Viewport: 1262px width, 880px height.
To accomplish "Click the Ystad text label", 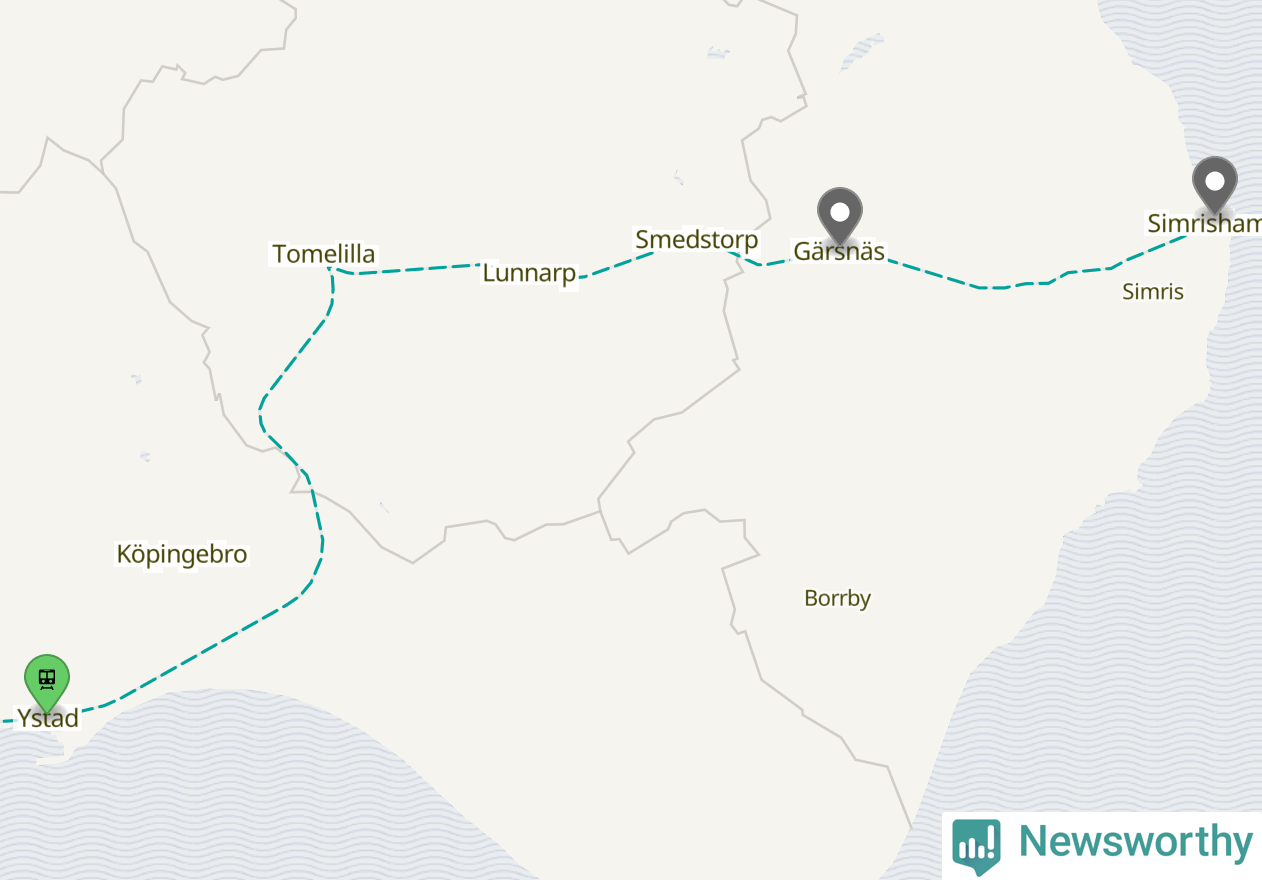I will (47, 718).
